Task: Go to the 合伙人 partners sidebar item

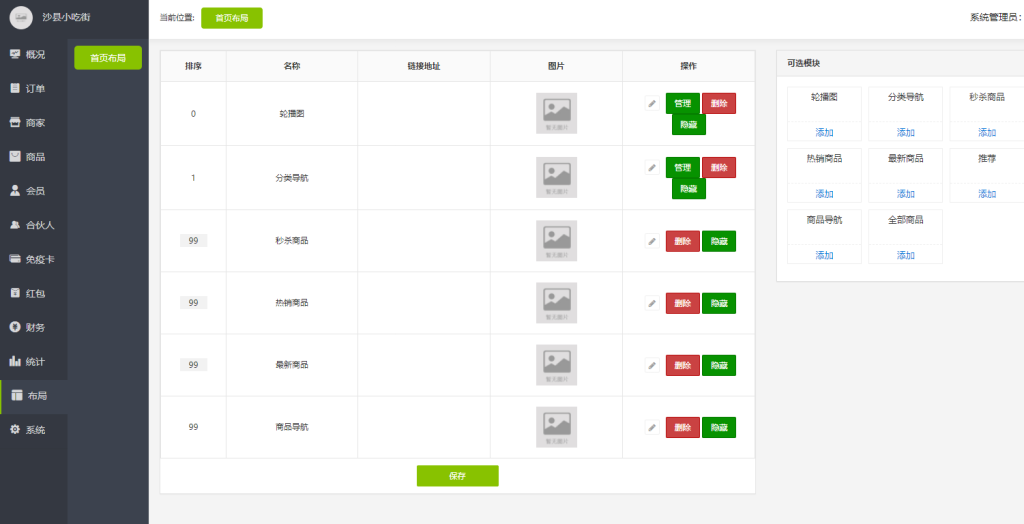Action: click(x=33, y=225)
